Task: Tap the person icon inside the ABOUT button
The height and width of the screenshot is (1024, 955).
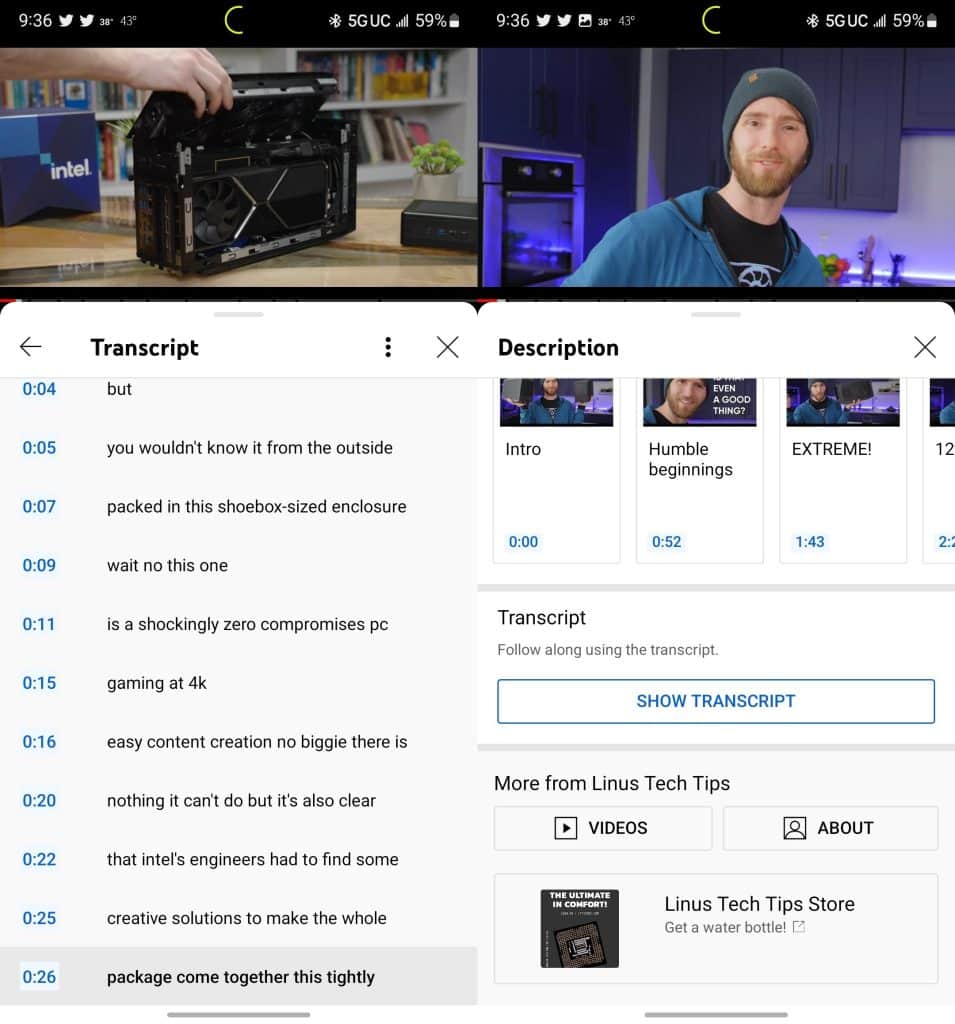Action: (x=794, y=828)
